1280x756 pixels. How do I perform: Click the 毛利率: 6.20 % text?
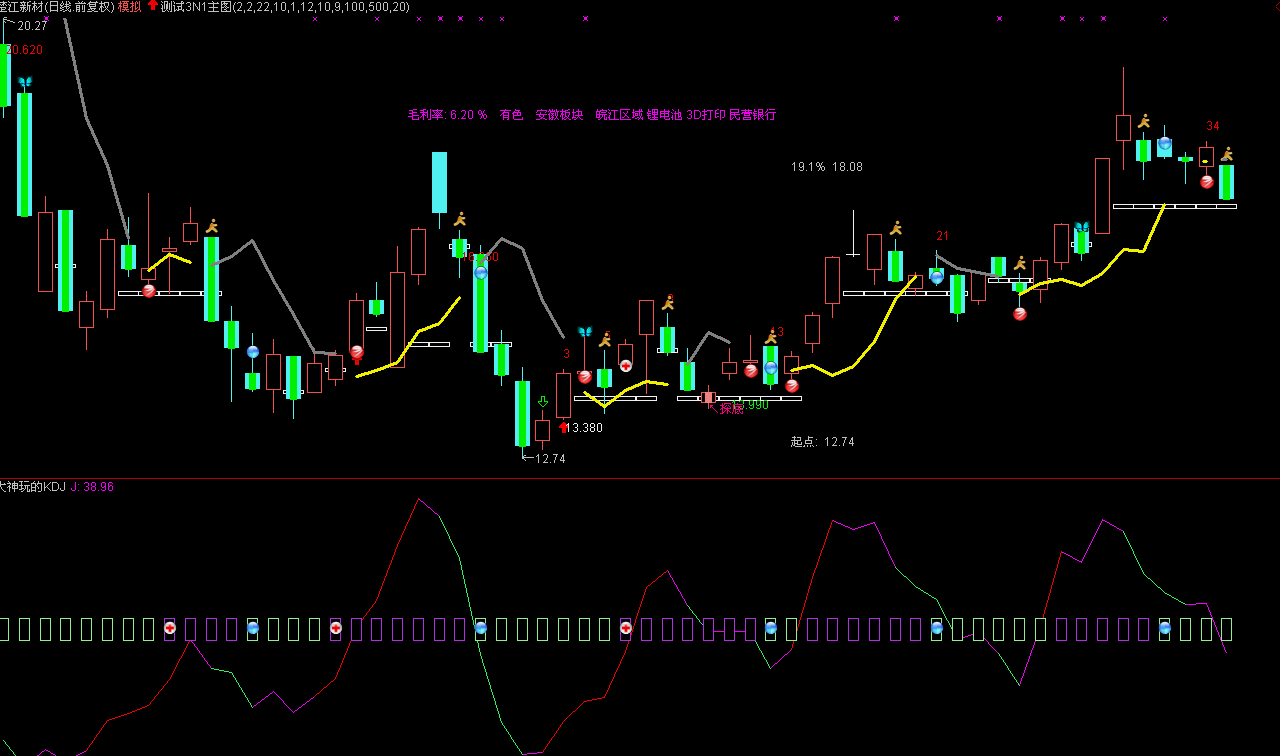pyautogui.click(x=448, y=115)
